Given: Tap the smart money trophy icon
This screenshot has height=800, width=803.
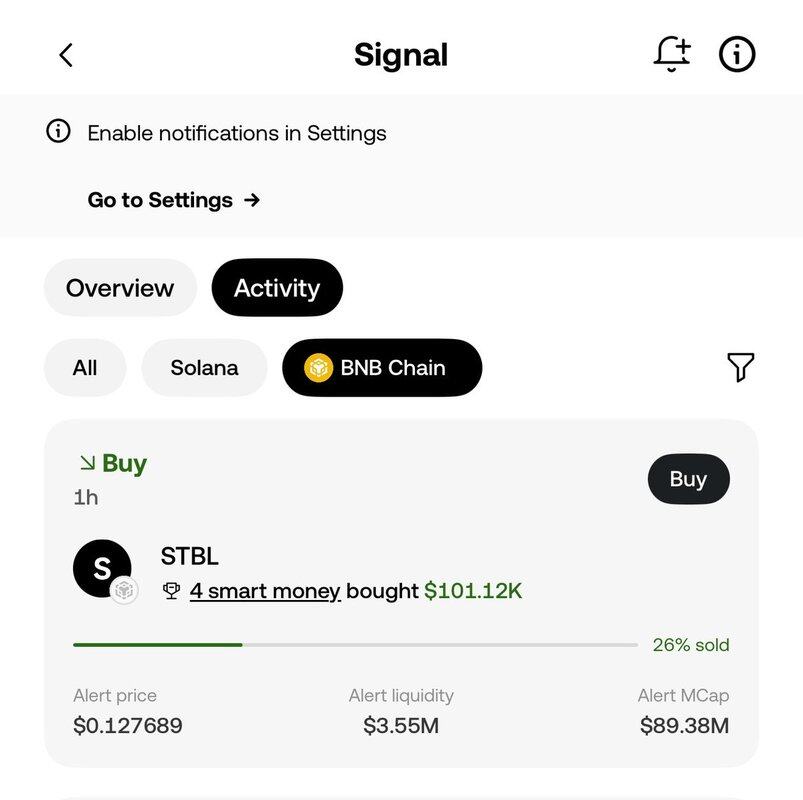Looking at the screenshot, I should pyautogui.click(x=171, y=591).
